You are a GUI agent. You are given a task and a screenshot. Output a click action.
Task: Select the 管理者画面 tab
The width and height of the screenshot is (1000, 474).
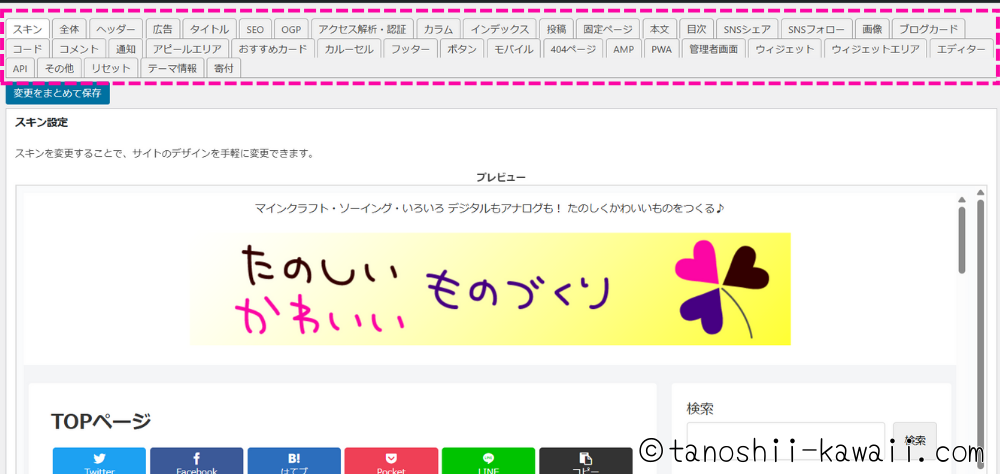click(x=713, y=48)
